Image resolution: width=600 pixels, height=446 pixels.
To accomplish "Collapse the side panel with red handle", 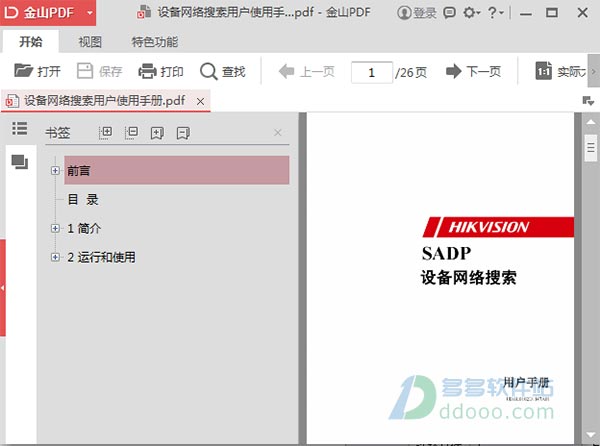I will click(3, 288).
